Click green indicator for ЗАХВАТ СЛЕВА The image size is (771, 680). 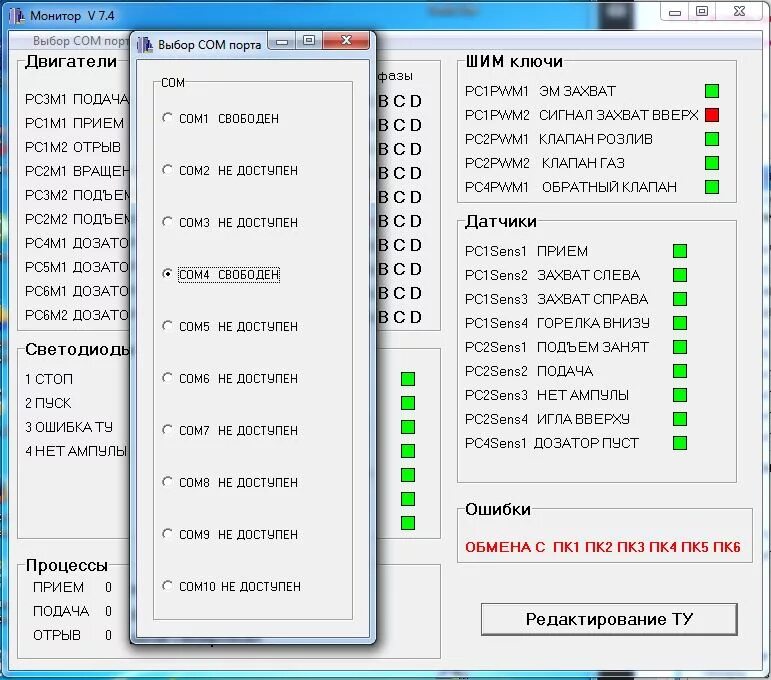(680, 275)
